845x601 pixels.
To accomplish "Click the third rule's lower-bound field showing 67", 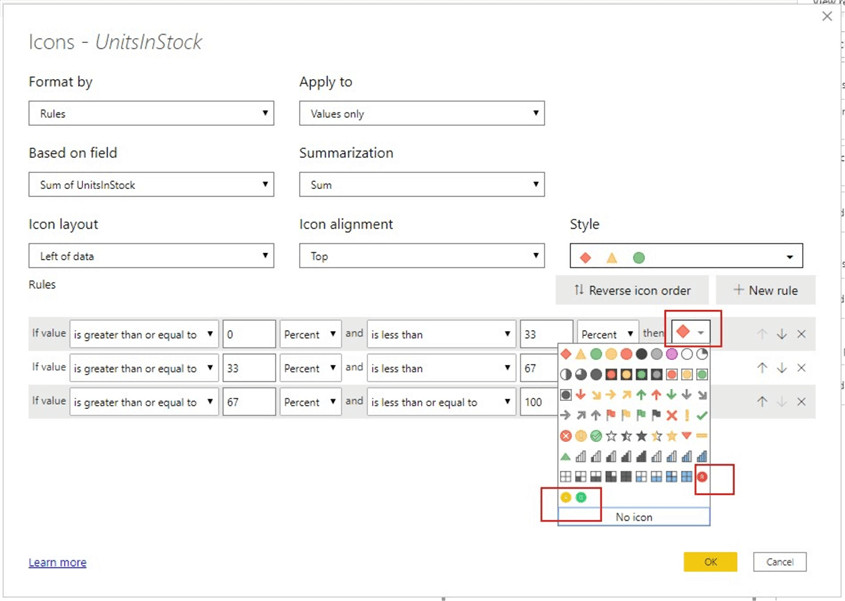I will pyautogui.click(x=249, y=402).
